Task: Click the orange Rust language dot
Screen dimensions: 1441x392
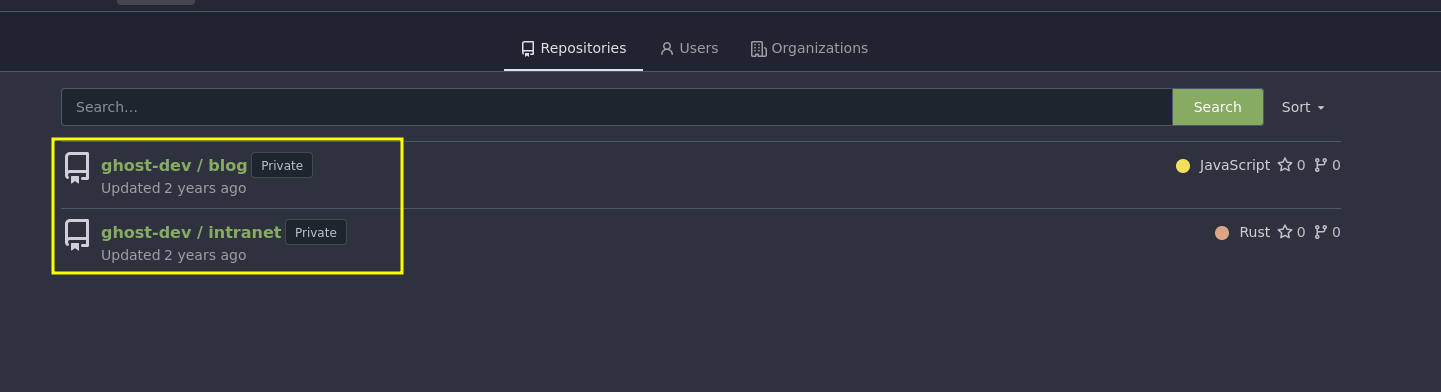Action: [x=1222, y=233]
